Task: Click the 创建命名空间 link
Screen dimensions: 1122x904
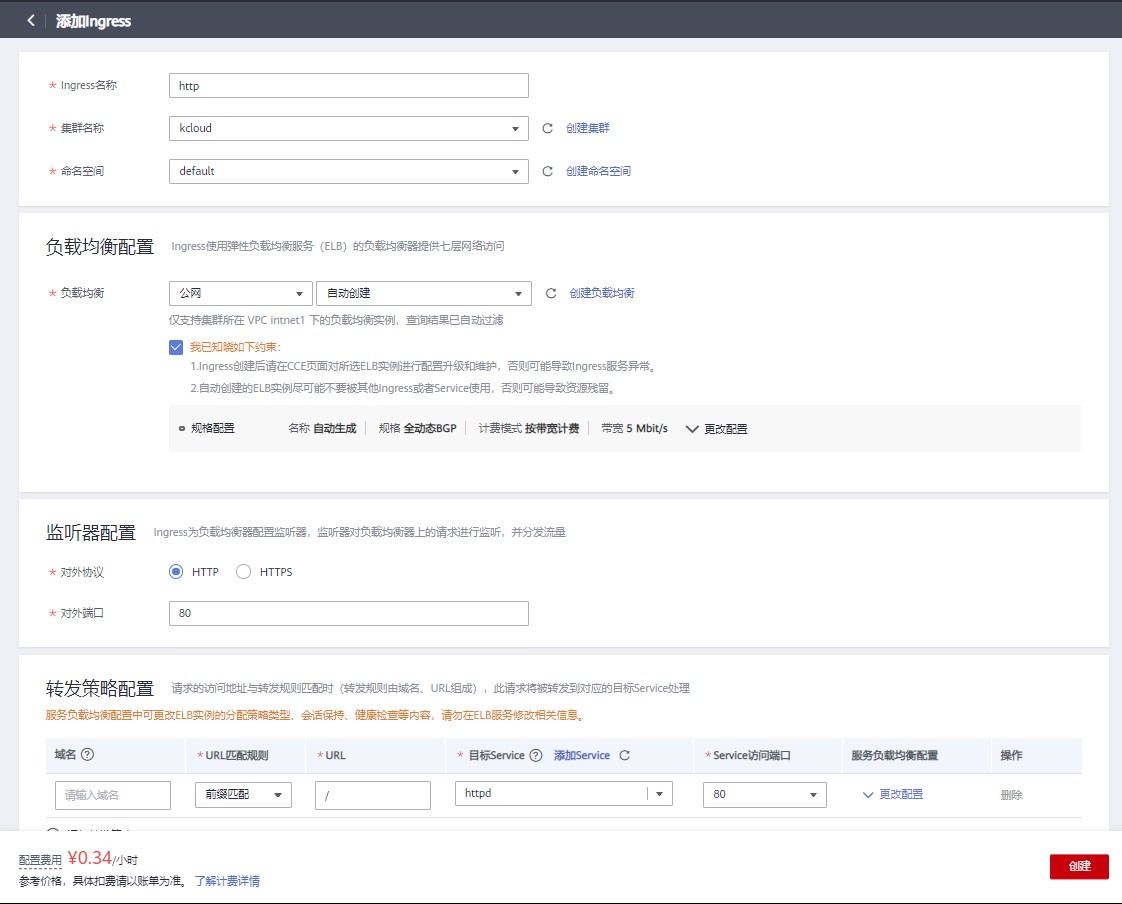Action: coord(598,171)
